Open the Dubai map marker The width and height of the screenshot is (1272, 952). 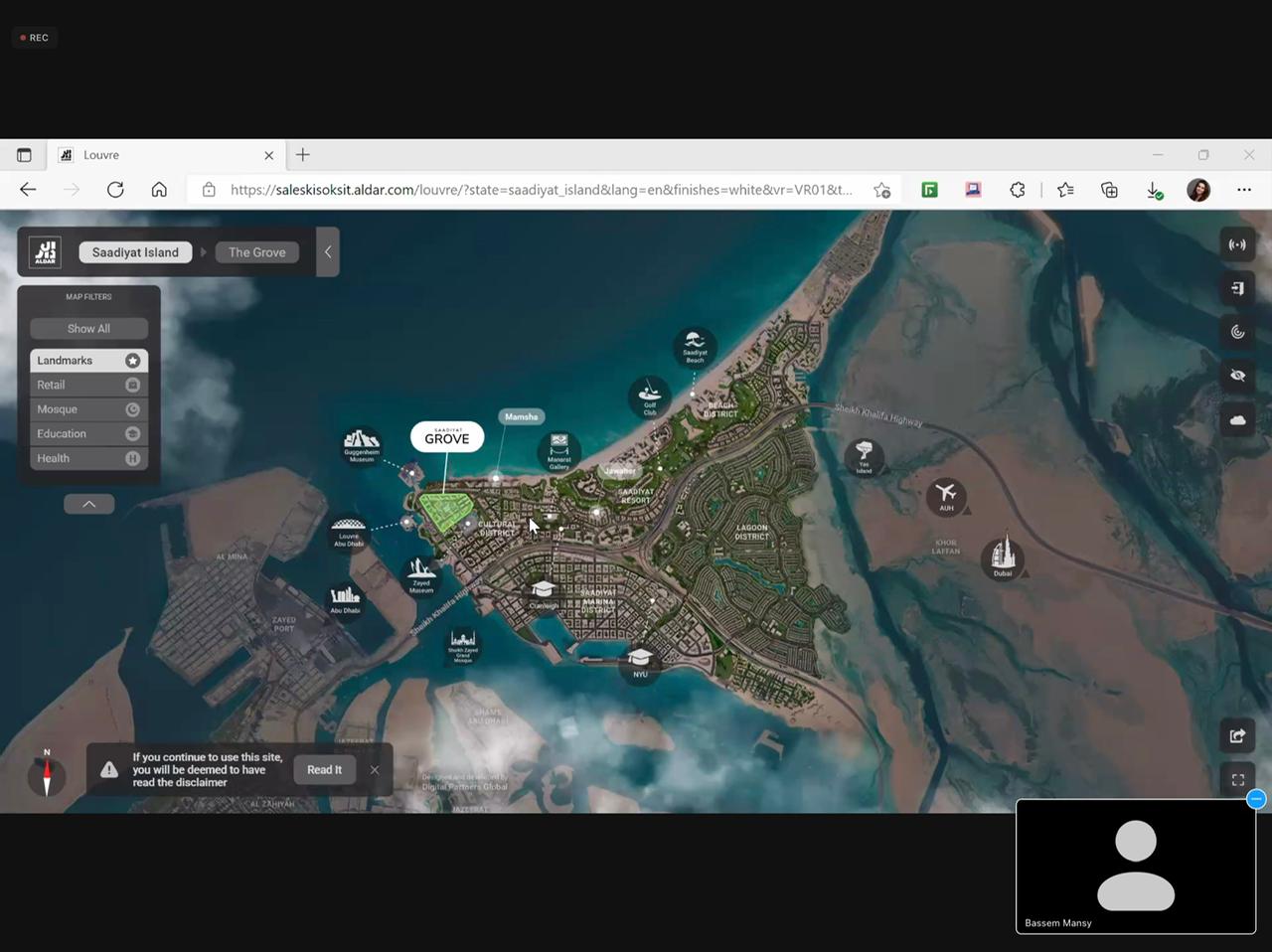[x=1003, y=558]
